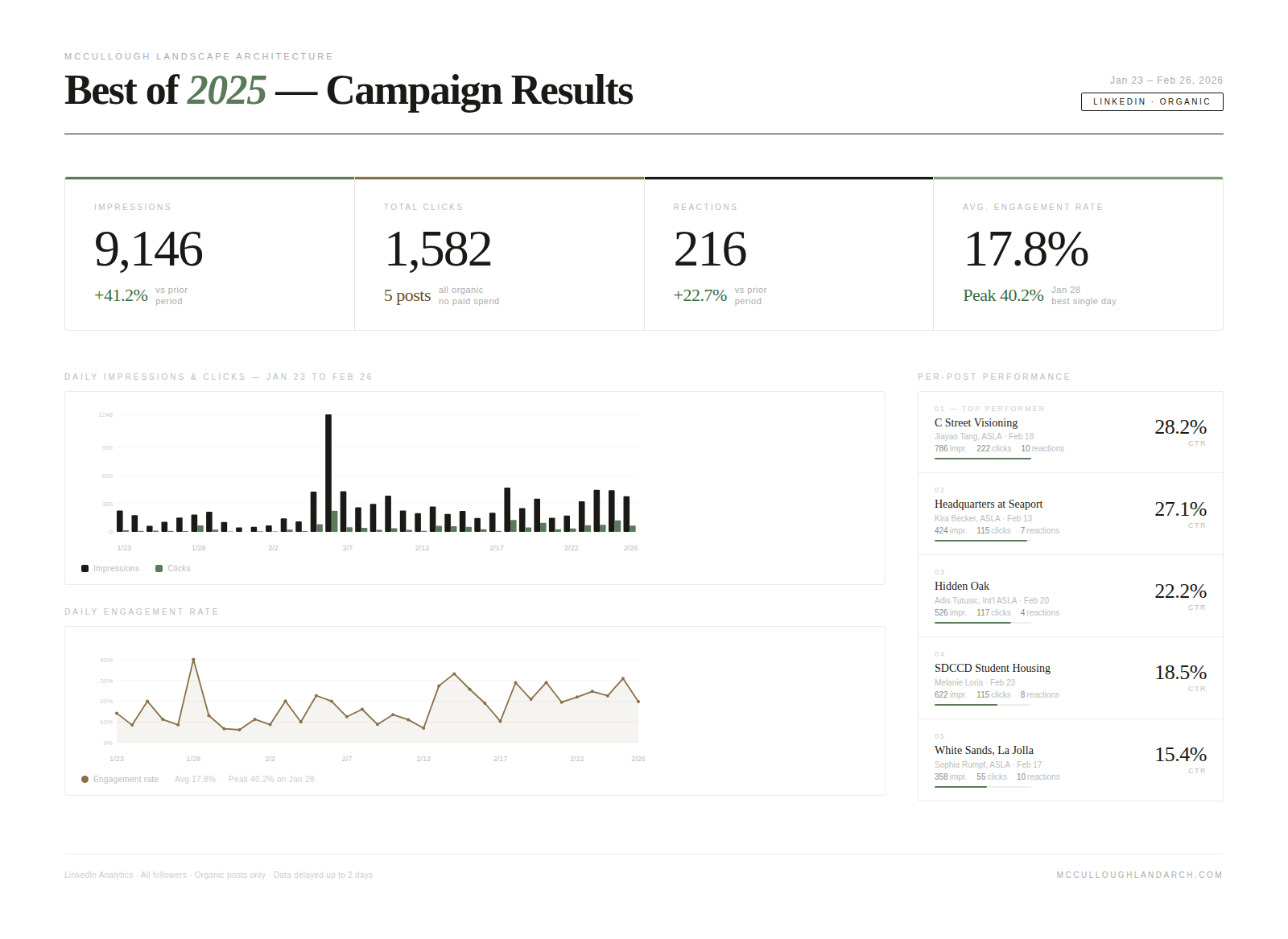
Task: Toggle the Impressions legend swatch
Action: [85, 569]
